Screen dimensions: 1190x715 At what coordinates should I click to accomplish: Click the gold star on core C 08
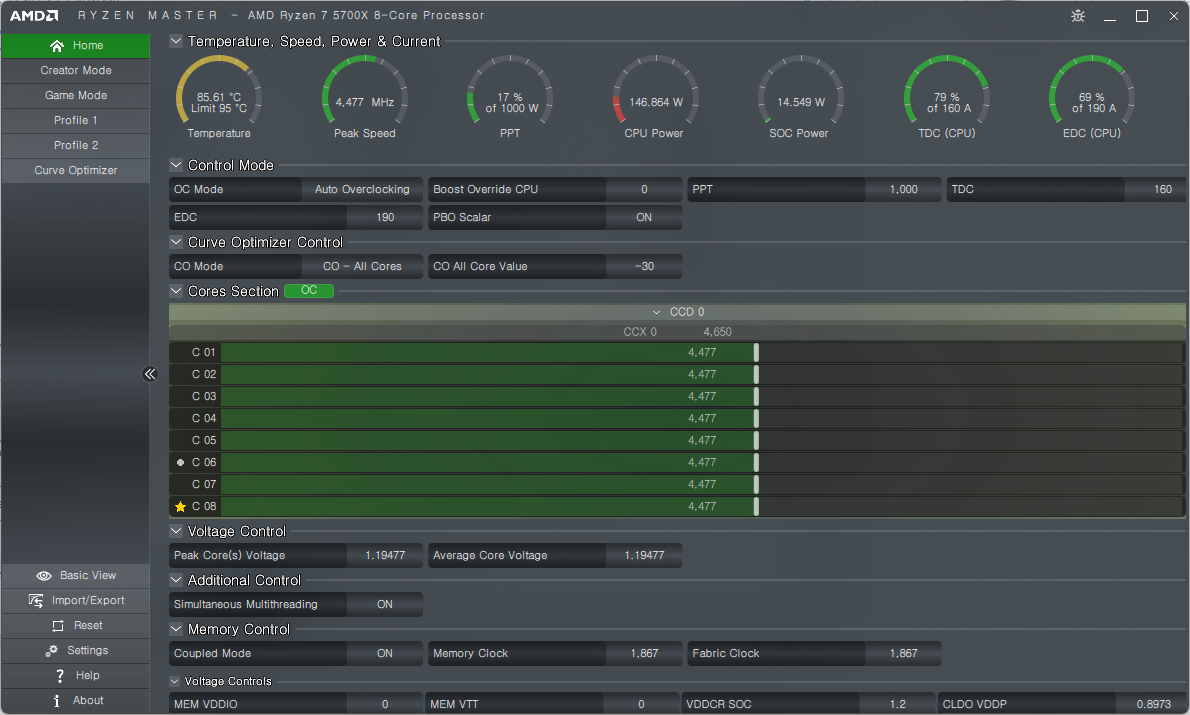[x=181, y=506]
